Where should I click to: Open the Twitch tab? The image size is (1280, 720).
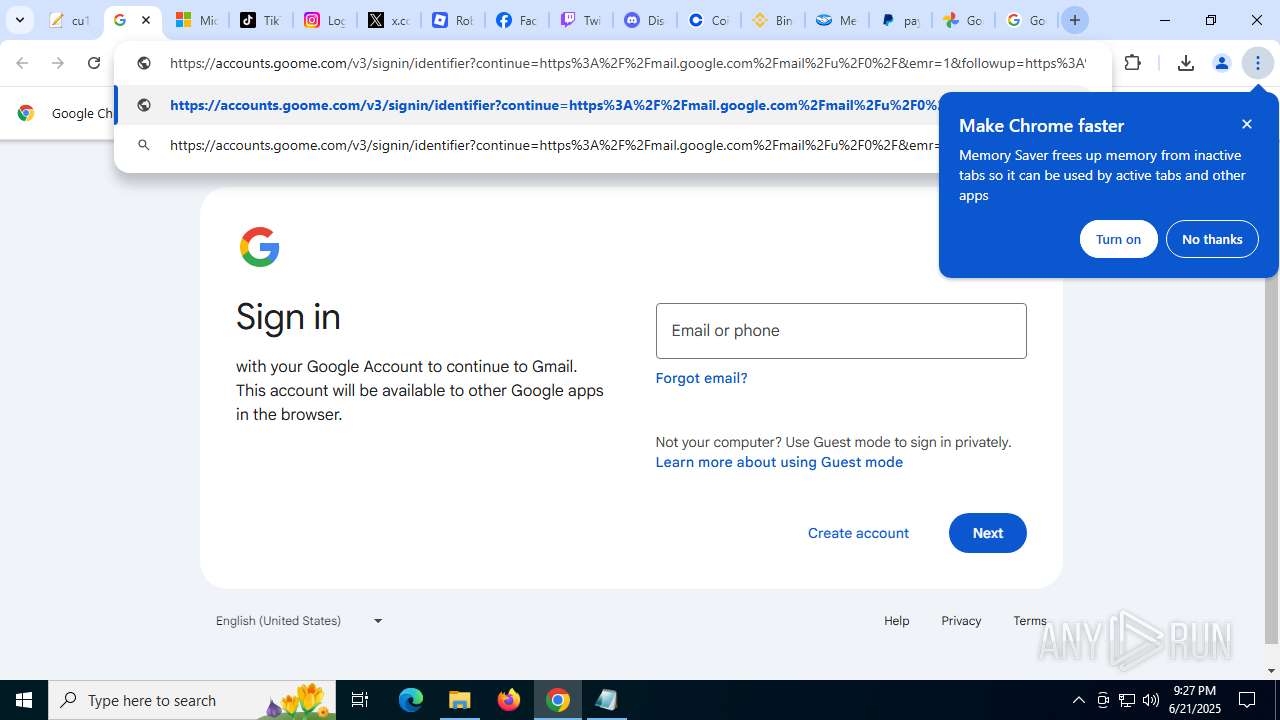580,20
